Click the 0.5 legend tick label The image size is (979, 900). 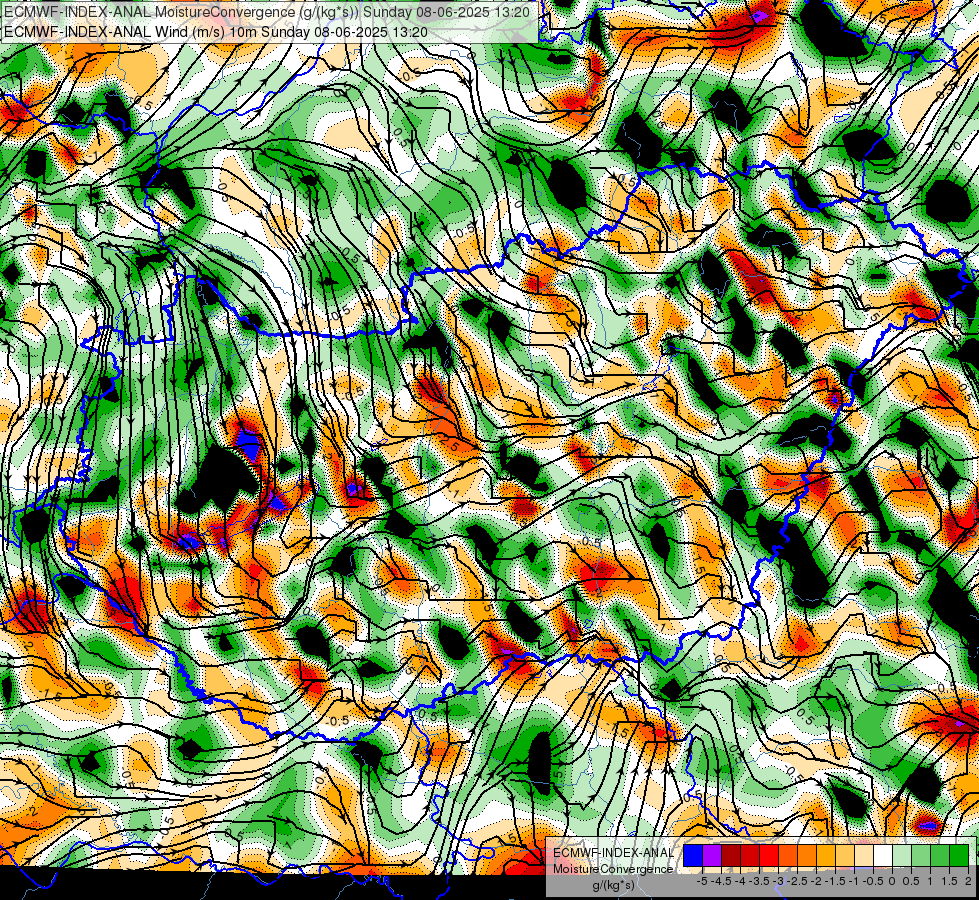(911, 881)
